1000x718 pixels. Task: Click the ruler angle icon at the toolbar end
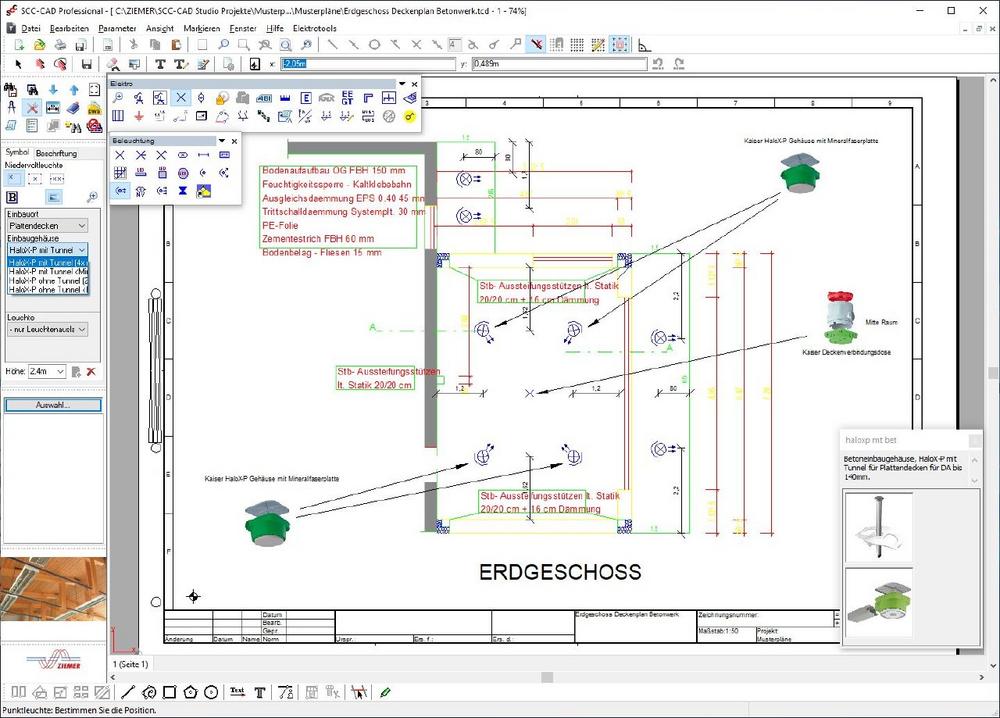point(644,45)
